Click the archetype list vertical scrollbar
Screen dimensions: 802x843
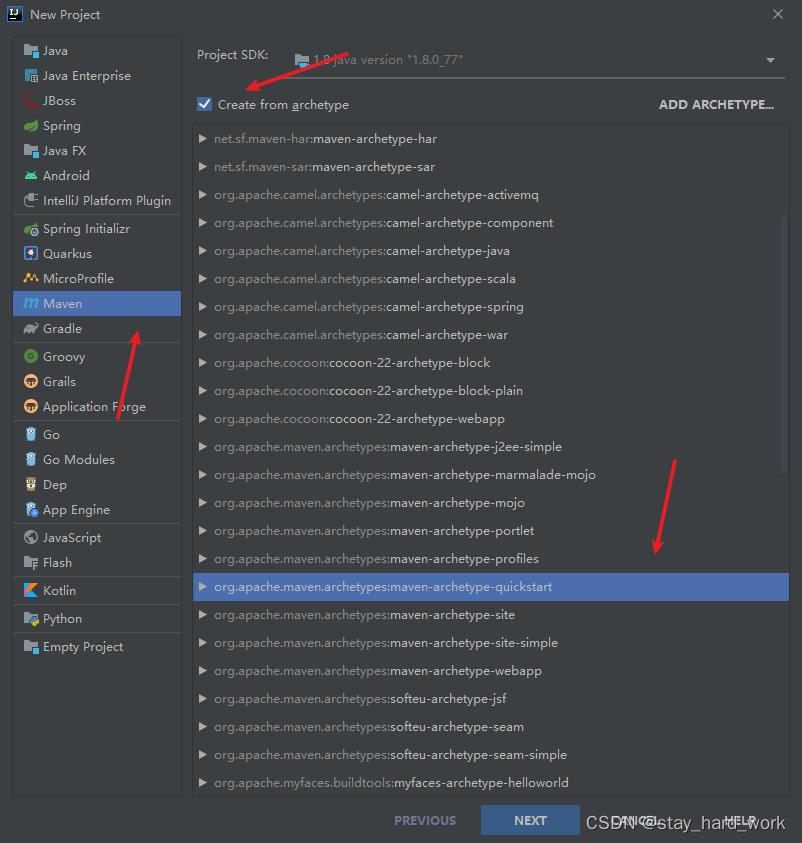pos(784,344)
